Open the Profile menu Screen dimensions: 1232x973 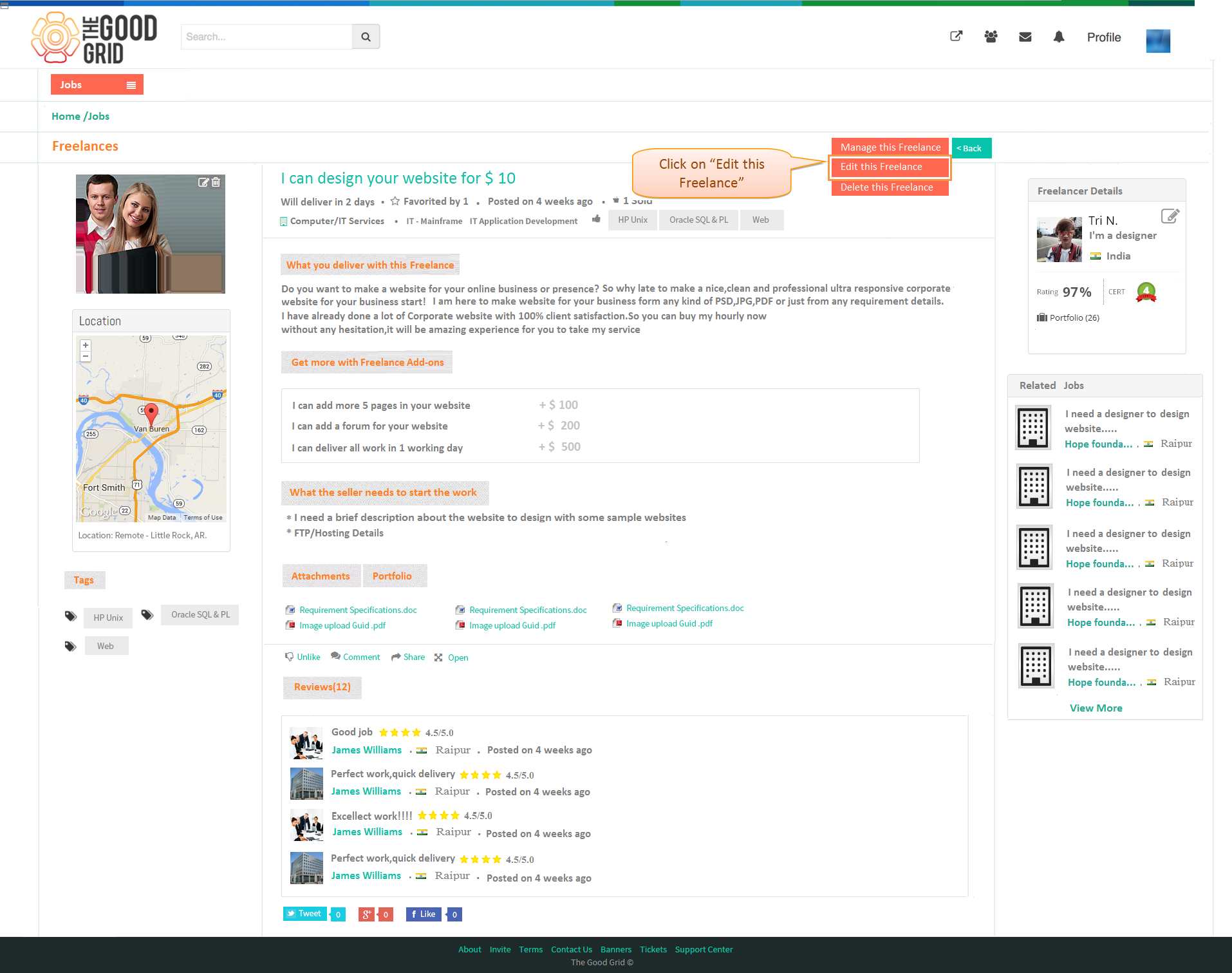[1104, 37]
